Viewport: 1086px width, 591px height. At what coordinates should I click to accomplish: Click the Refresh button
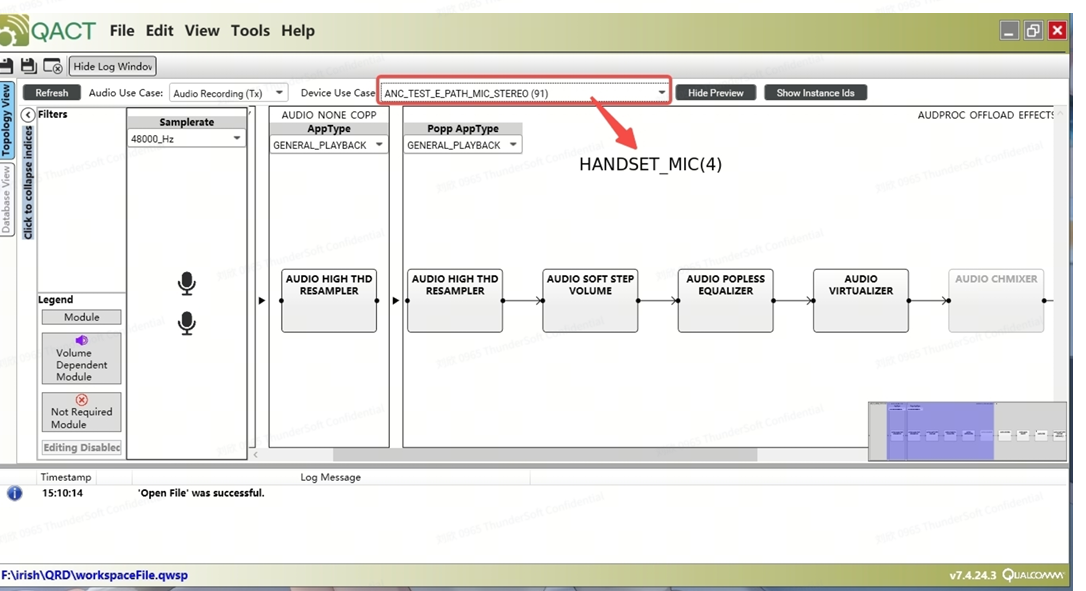tap(52, 93)
